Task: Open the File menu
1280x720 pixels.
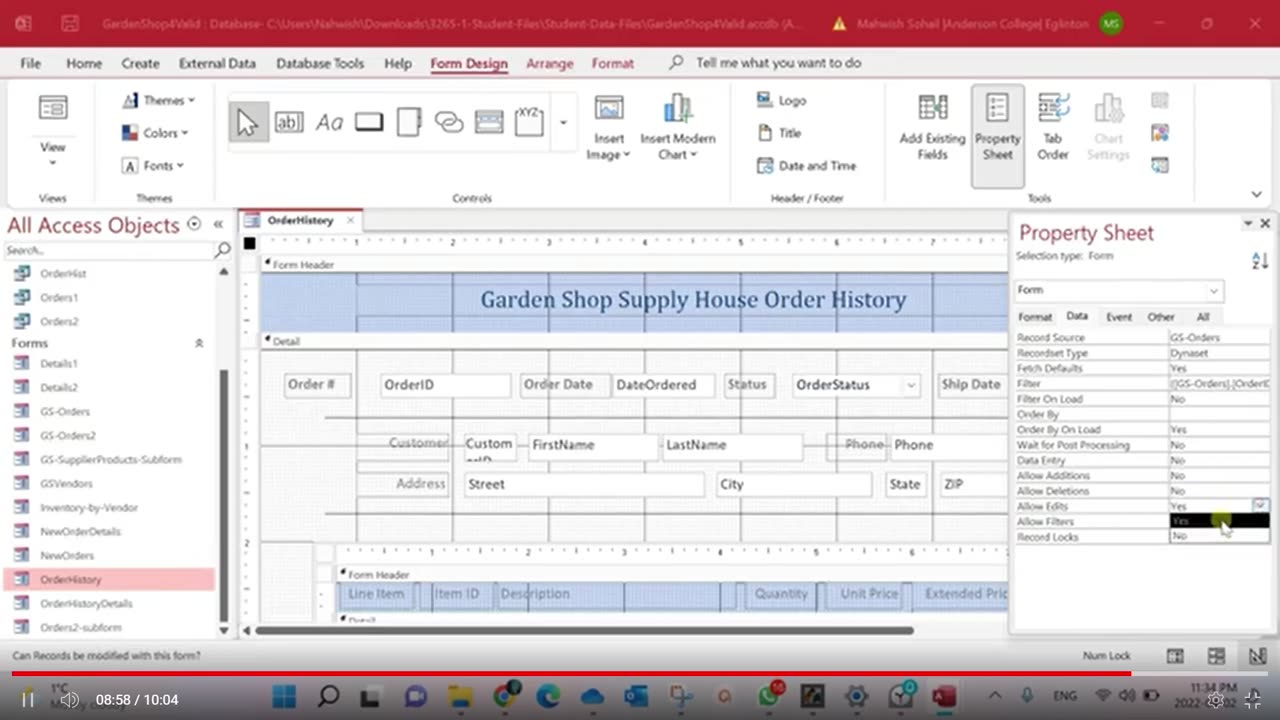Action: tap(31, 63)
